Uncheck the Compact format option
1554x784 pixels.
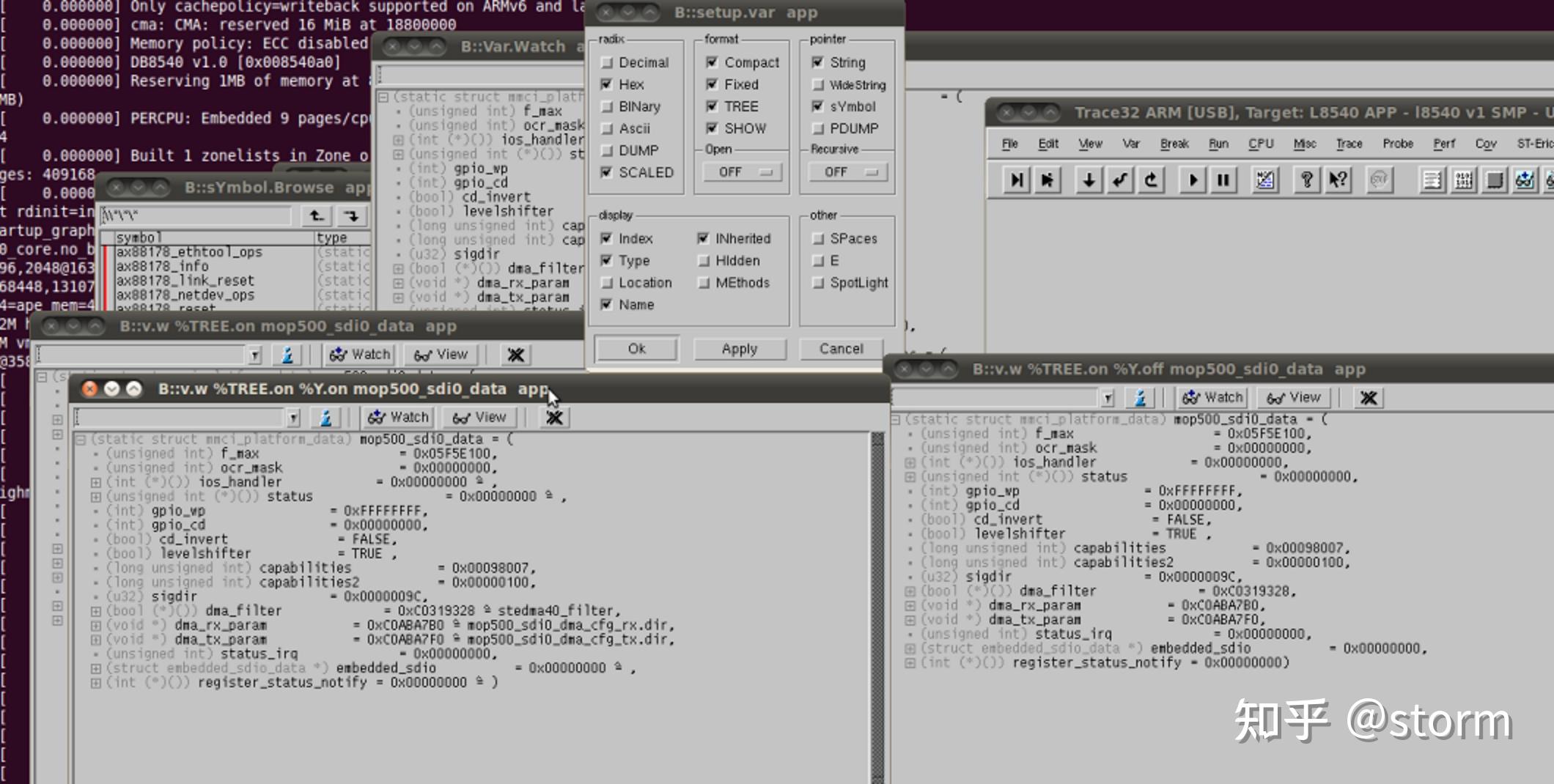[712, 63]
